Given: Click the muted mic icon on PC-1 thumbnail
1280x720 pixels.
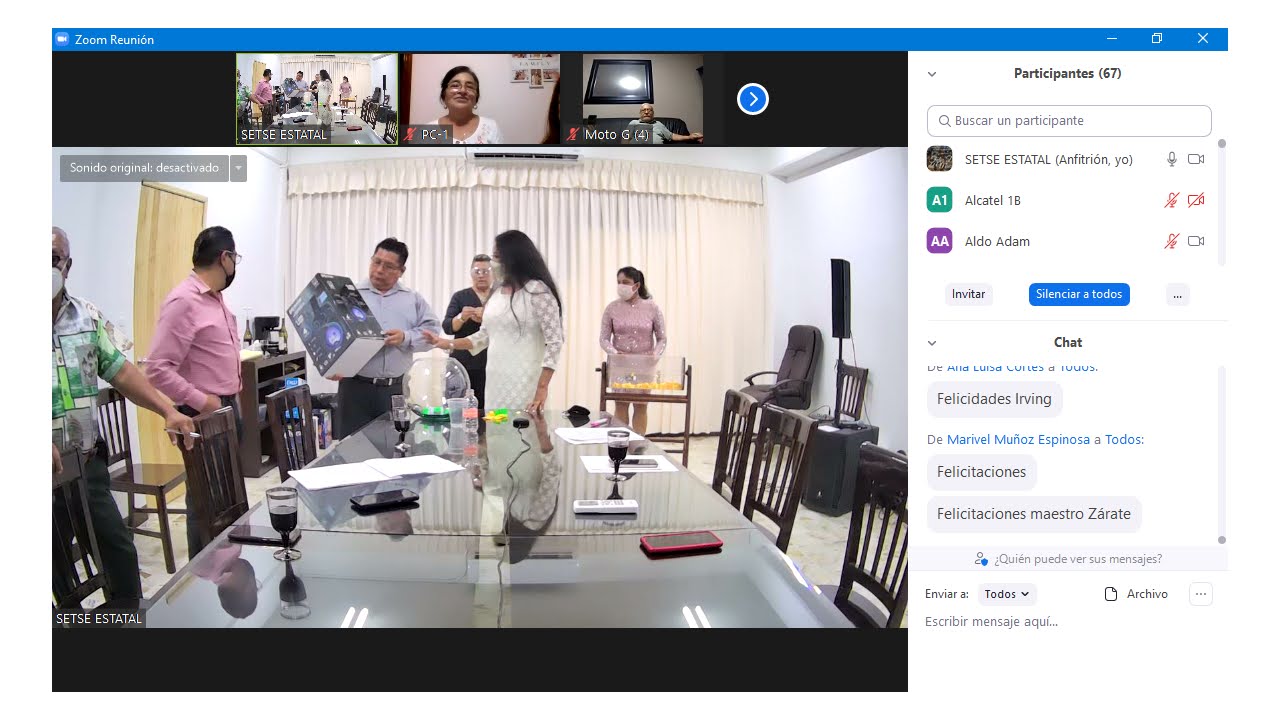Looking at the screenshot, I should point(411,134).
